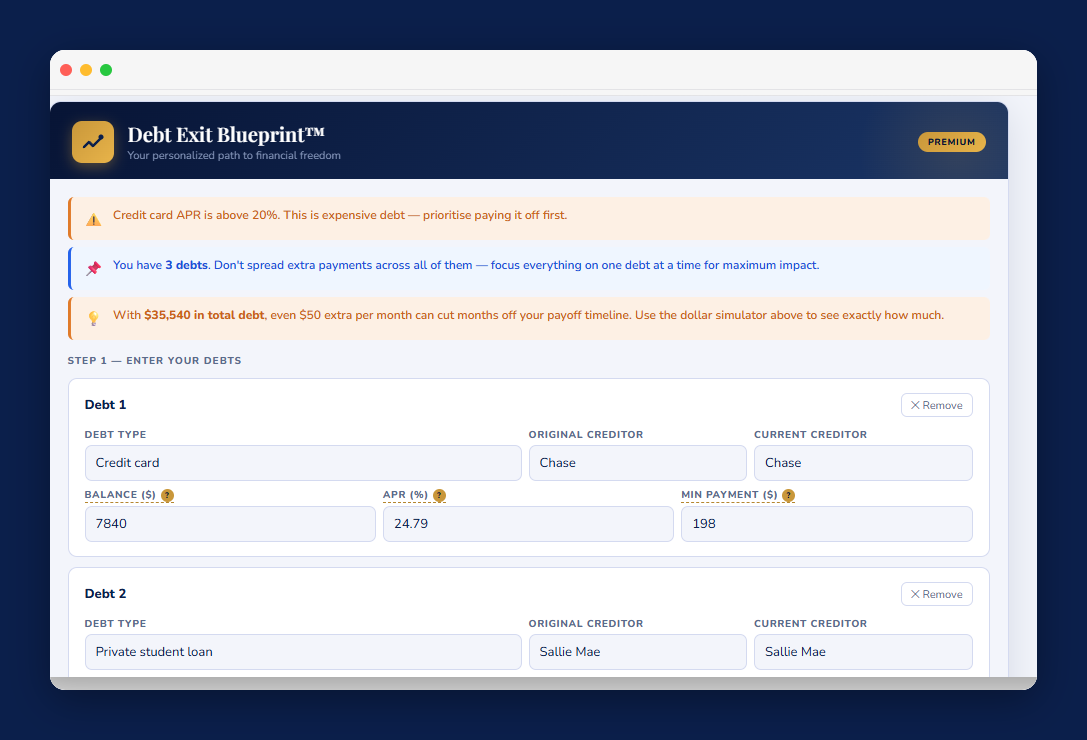
Task: Click the Debt Exit Blueprint chart icon
Action: coord(92,141)
